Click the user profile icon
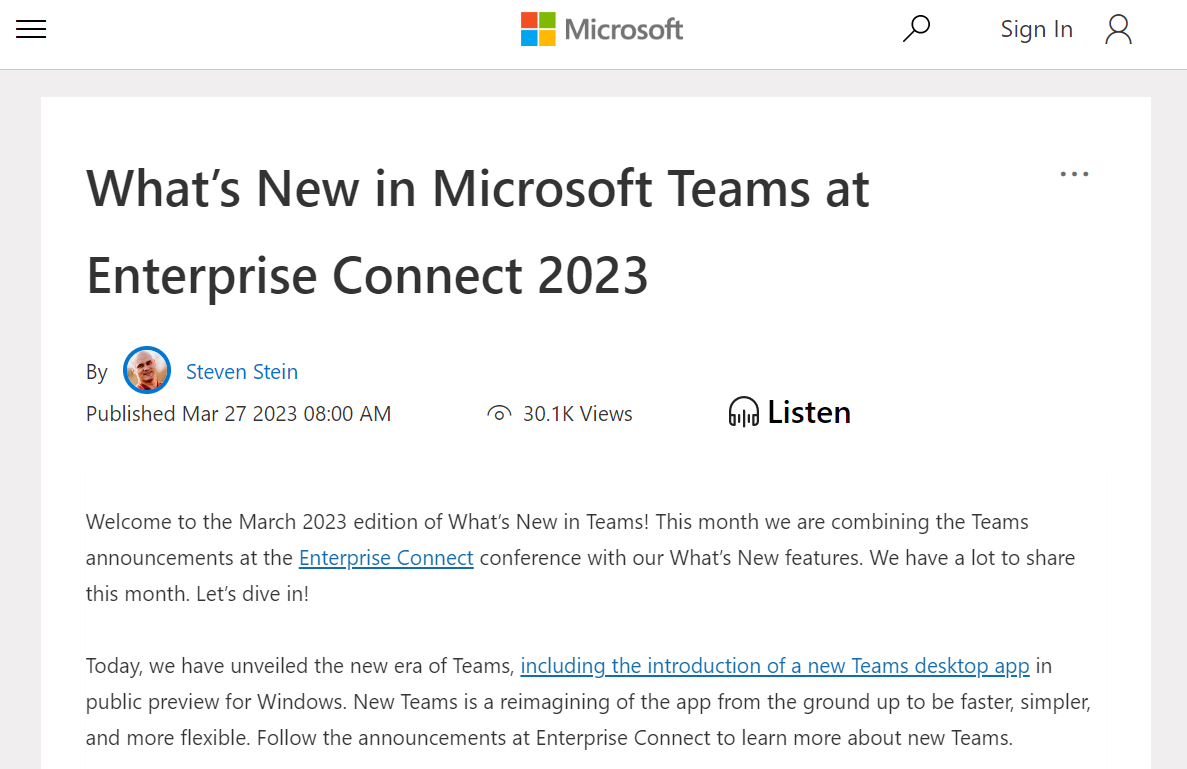The width and height of the screenshot is (1187, 769). tap(1118, 31)
